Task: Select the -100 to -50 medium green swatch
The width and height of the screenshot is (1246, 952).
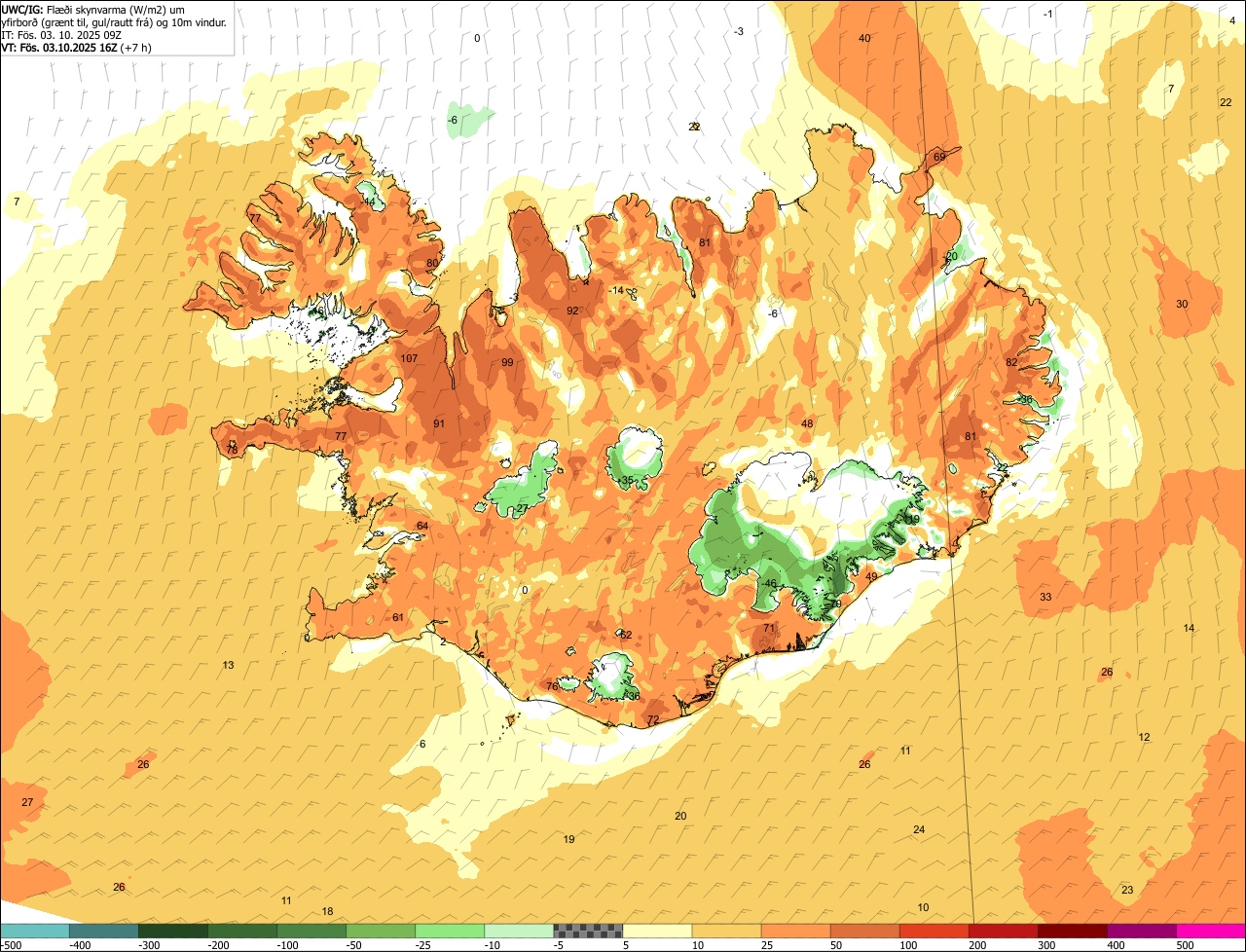Action: click(311, 931)
